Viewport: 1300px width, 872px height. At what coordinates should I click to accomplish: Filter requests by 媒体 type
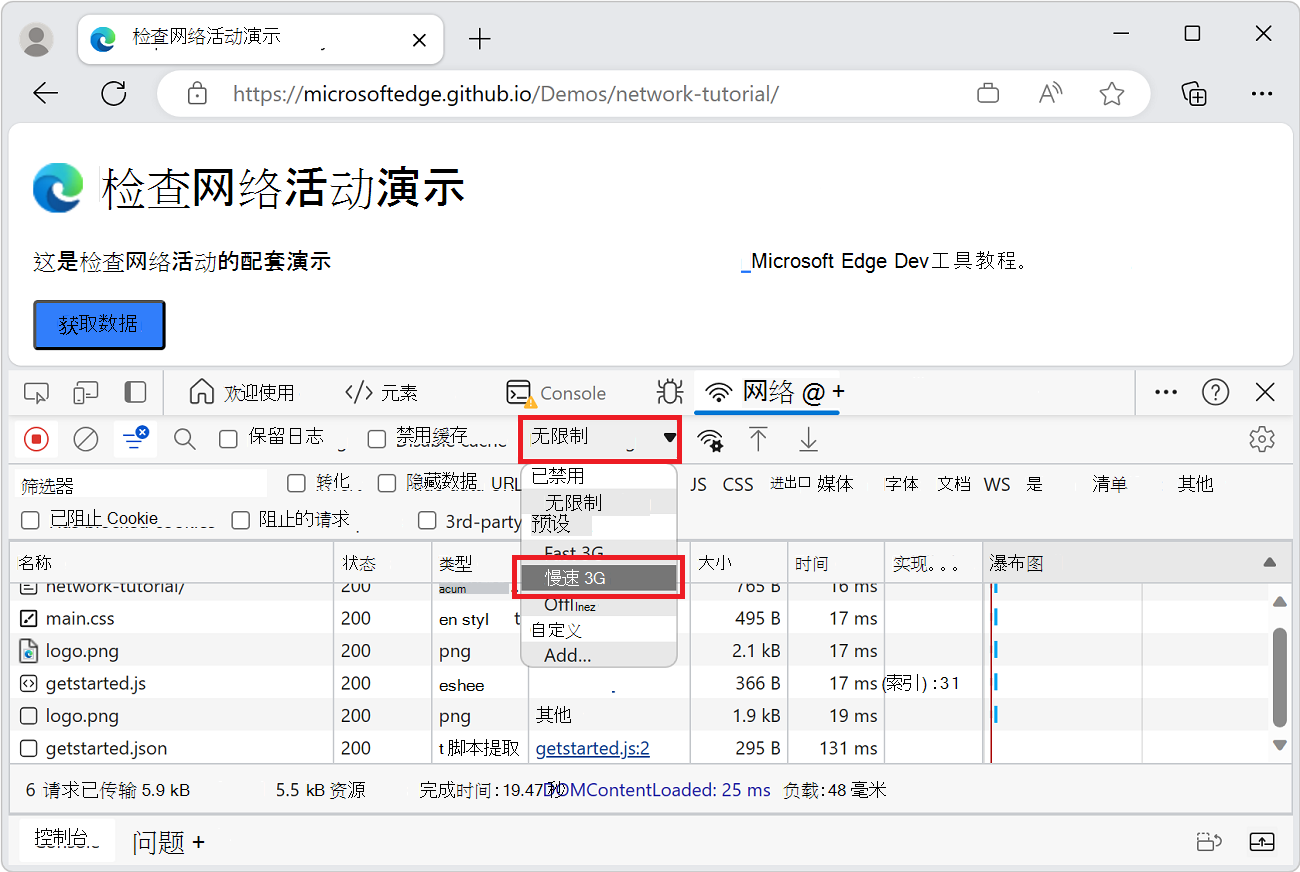click(x=835, y=484)
